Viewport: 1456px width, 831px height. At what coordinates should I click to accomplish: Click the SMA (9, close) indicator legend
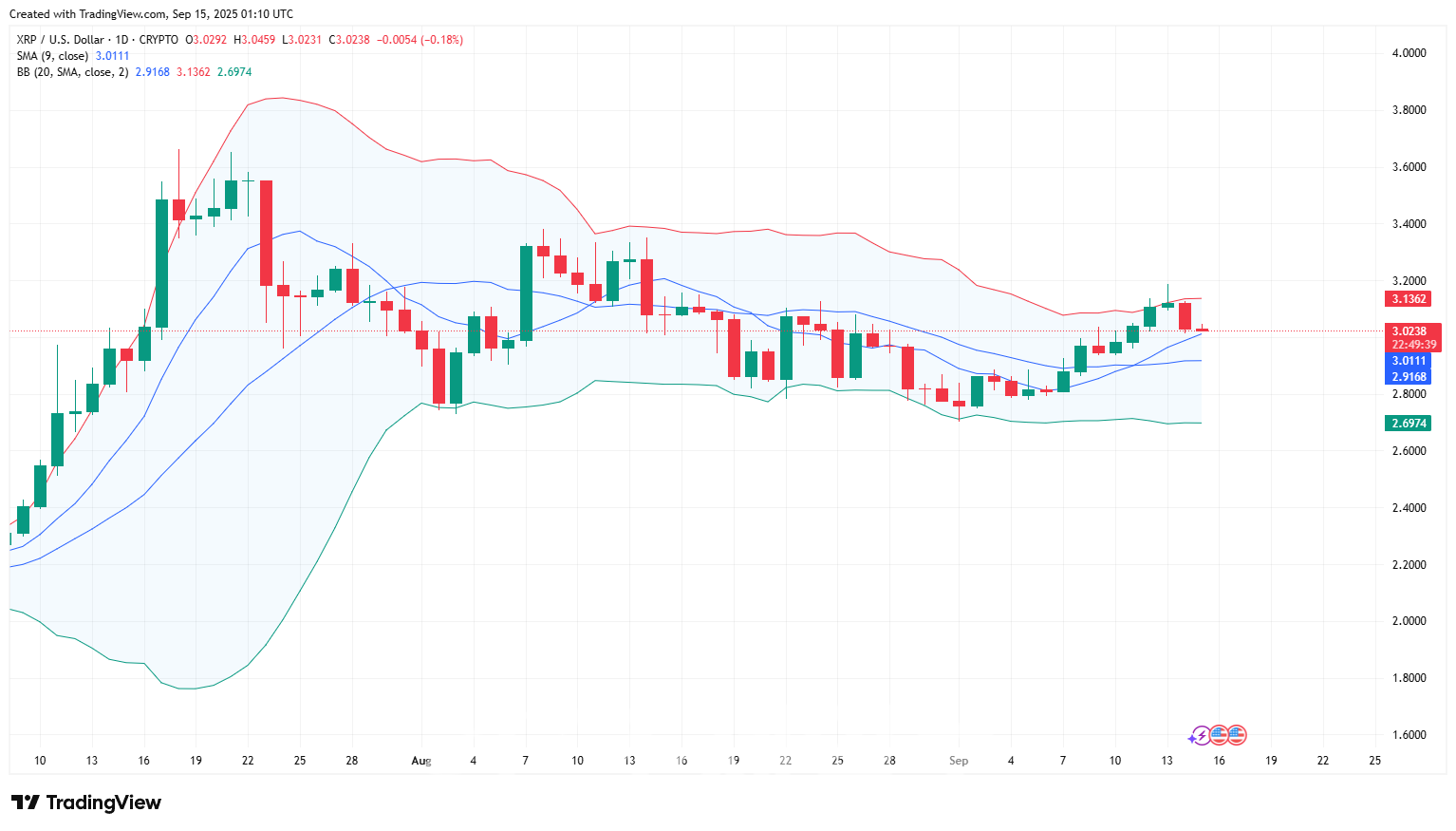coord(52,56)
